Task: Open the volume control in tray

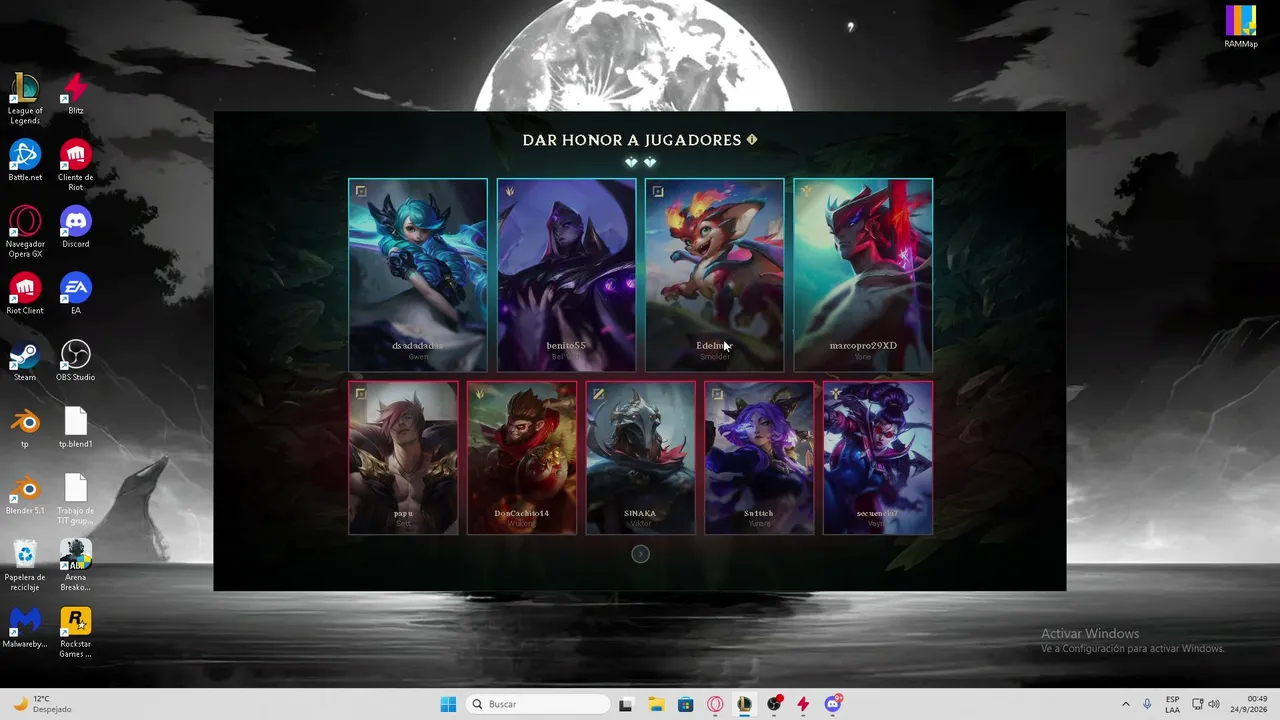Action: point(1214,704)
